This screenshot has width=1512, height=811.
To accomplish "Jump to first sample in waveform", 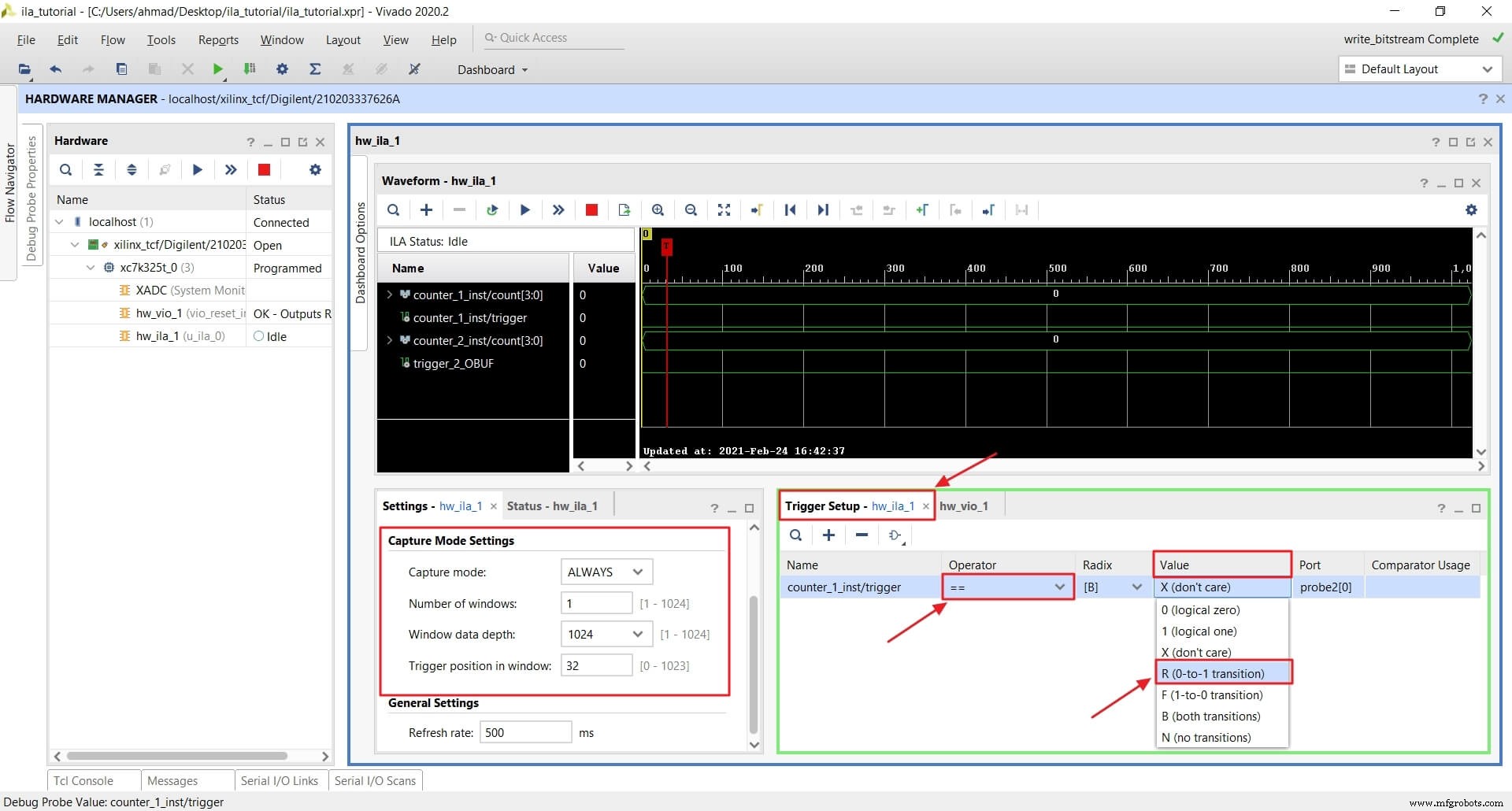I will (791, 210).
